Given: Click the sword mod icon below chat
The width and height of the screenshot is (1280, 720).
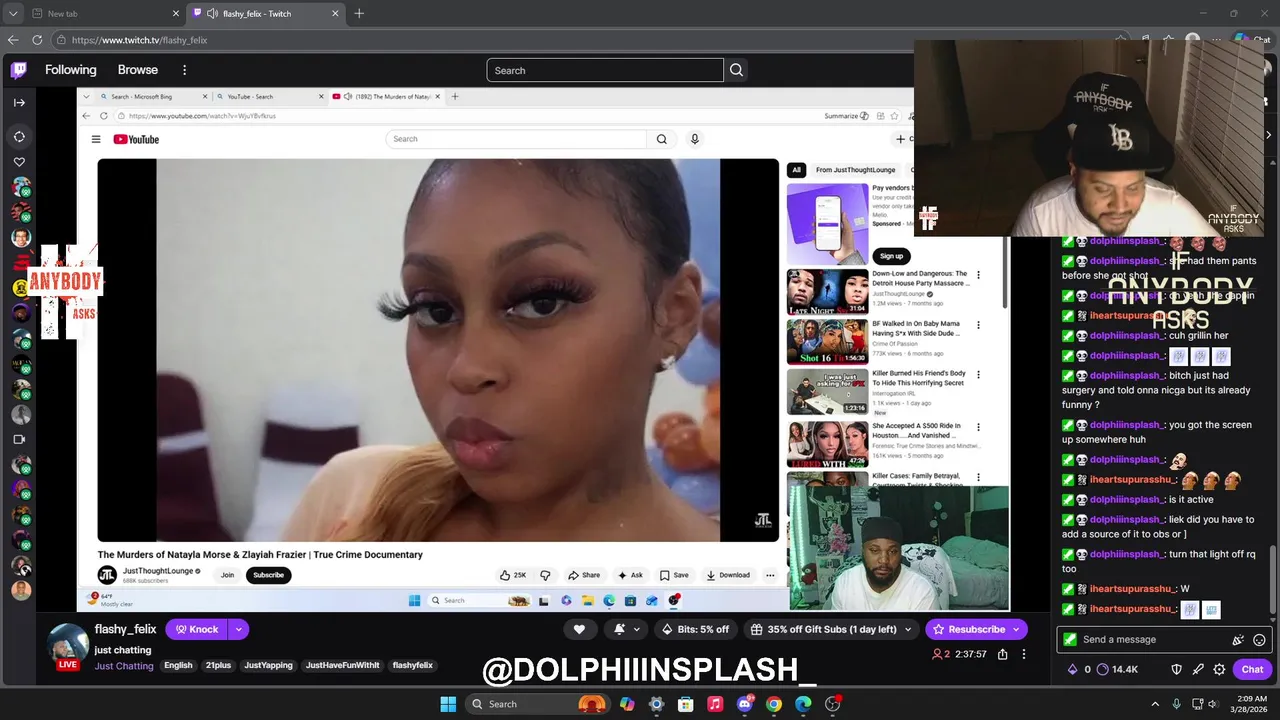Looking at the screenshot, I should coord(1199,669).
